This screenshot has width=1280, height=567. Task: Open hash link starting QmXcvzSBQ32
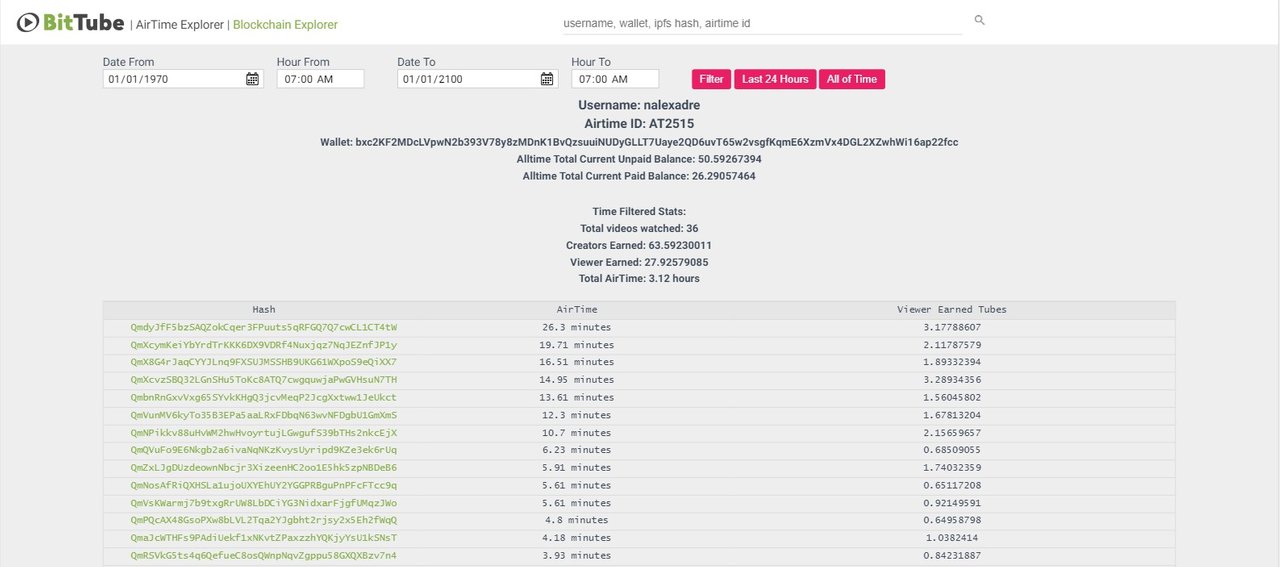(263, 380)
